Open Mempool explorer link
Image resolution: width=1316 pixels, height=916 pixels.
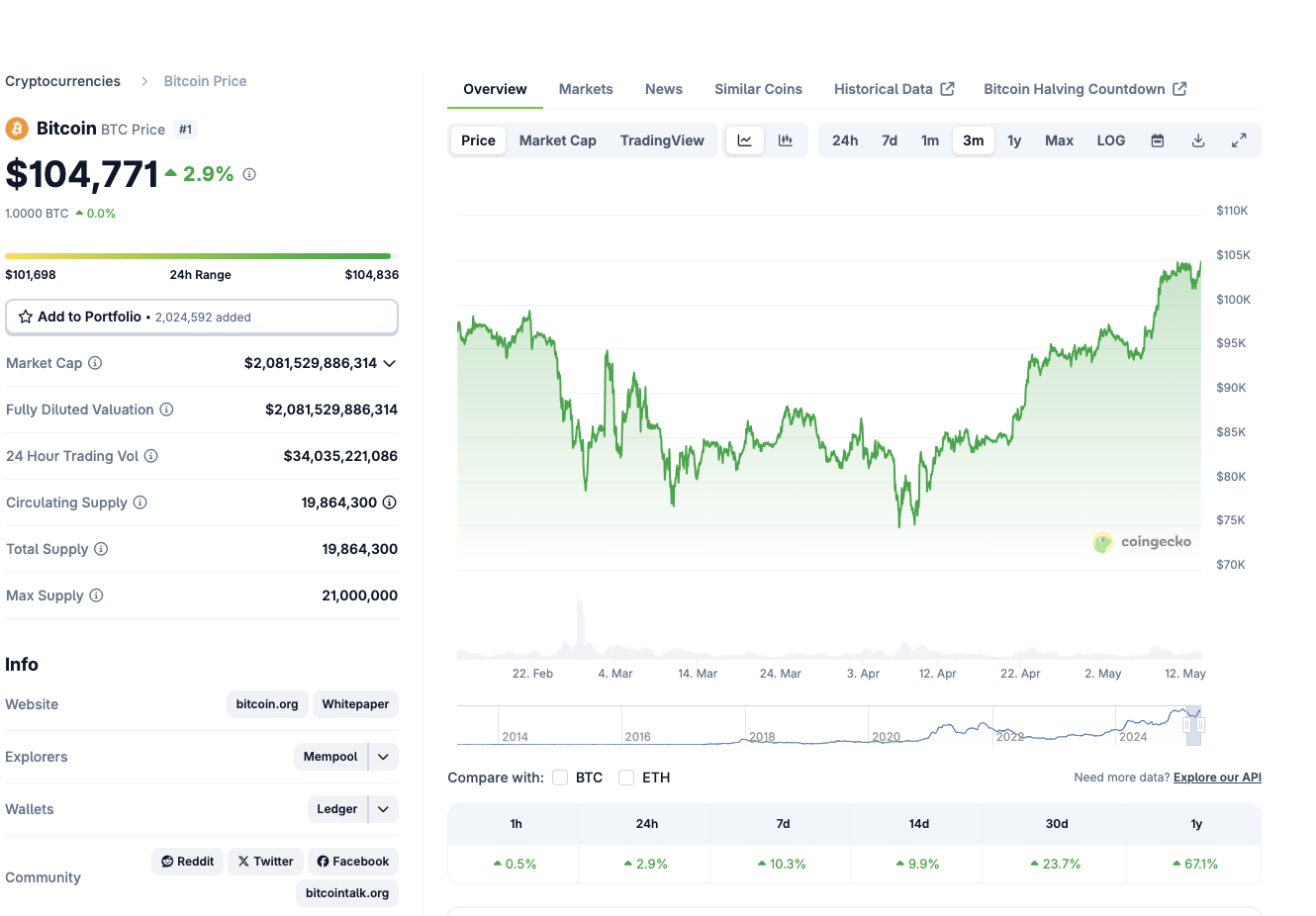pyautogui.click(x=330, y=757)
